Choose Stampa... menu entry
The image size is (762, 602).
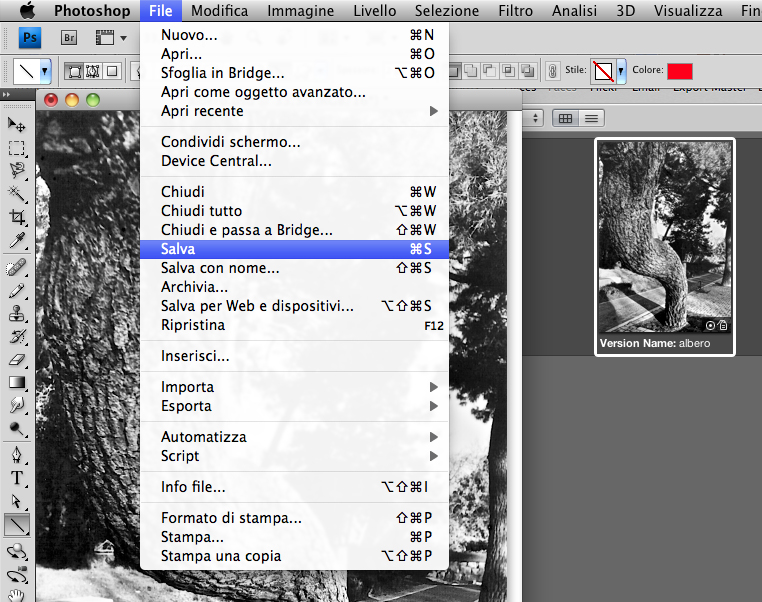294,537
